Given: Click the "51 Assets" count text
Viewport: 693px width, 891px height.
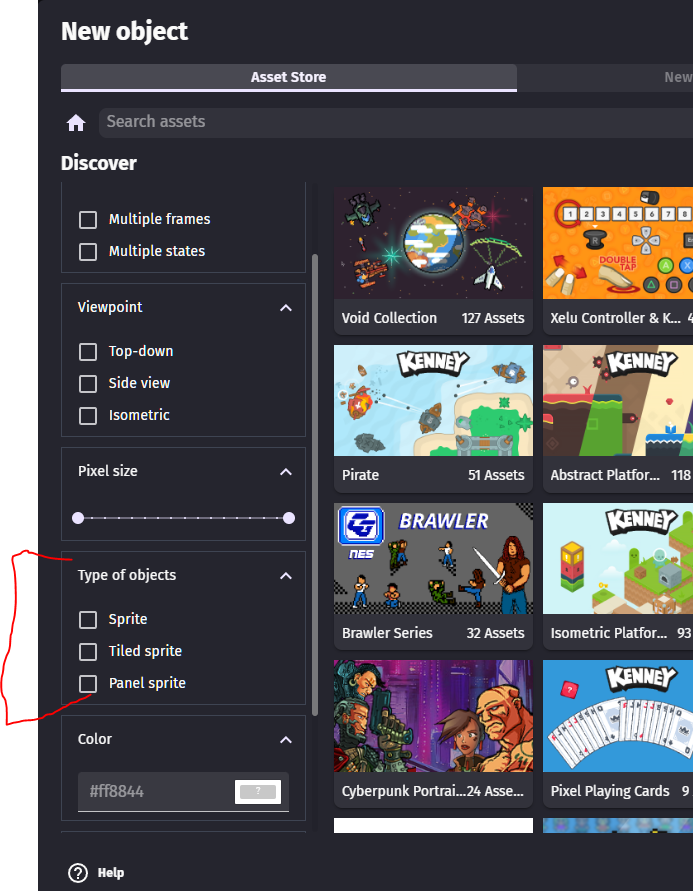Looking at the screenshot, I should 496,475.
